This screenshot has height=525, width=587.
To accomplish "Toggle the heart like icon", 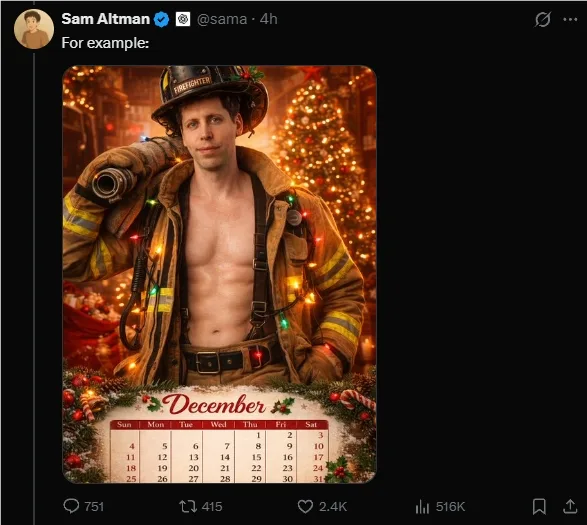I will [x=305, y=507].
